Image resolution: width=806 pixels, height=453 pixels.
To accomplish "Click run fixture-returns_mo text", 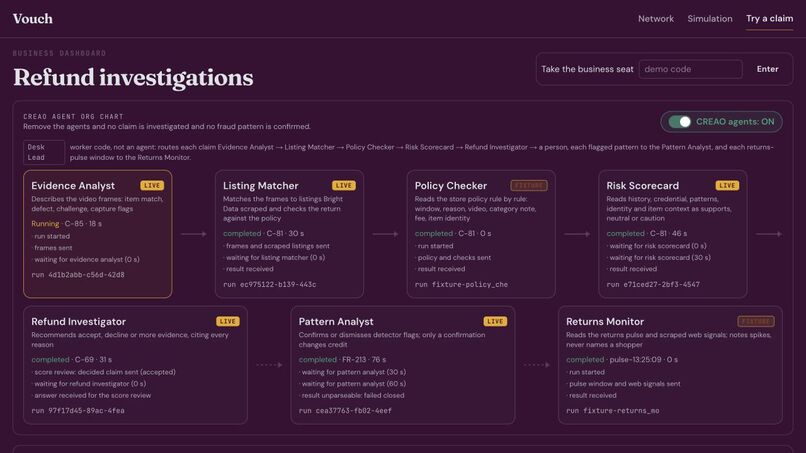I will (x=613, y=410).
